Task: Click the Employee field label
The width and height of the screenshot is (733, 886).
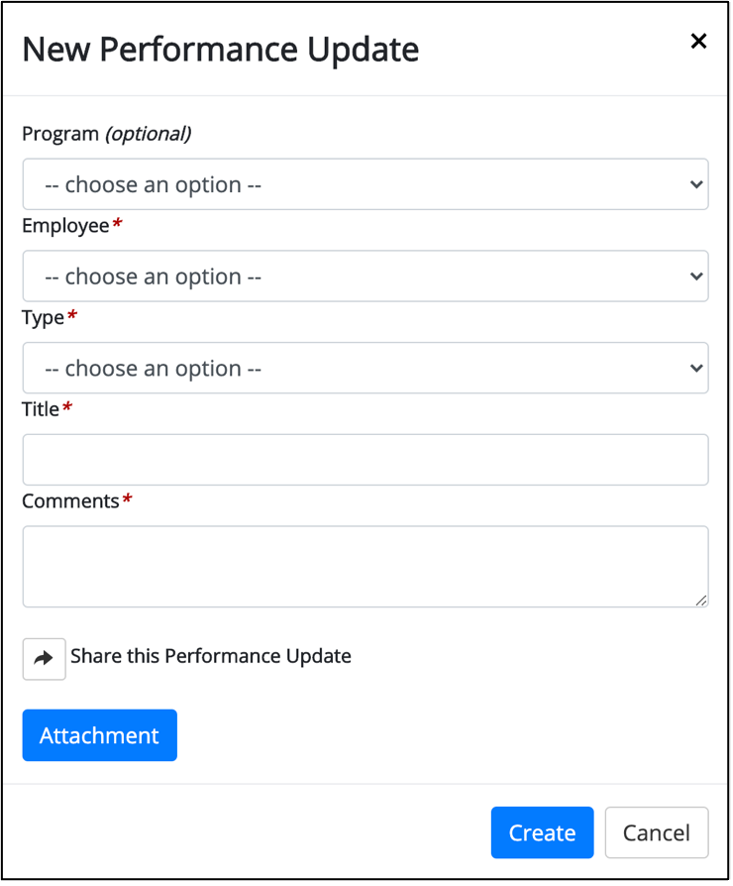Action: [x=66, y=225]
